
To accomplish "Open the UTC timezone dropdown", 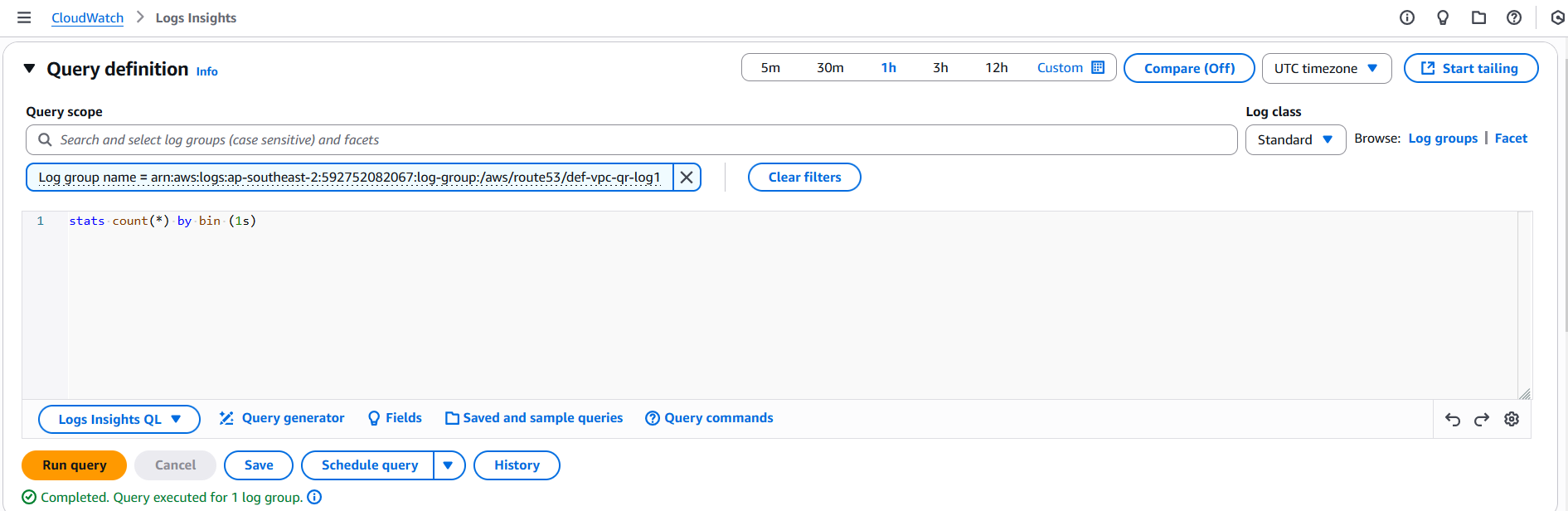I will point(1325,68).
